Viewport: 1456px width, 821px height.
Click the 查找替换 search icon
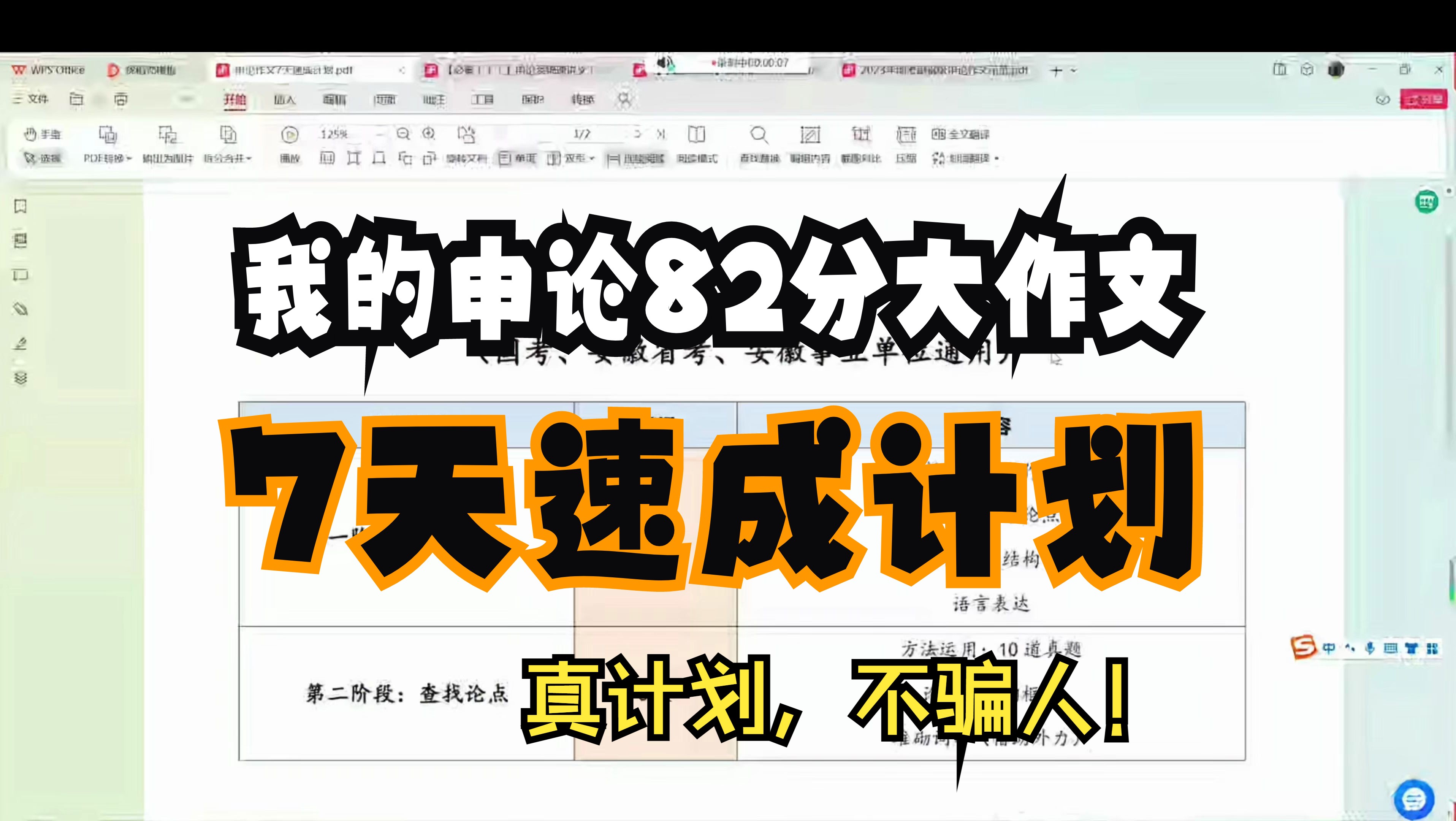point(759,135)
